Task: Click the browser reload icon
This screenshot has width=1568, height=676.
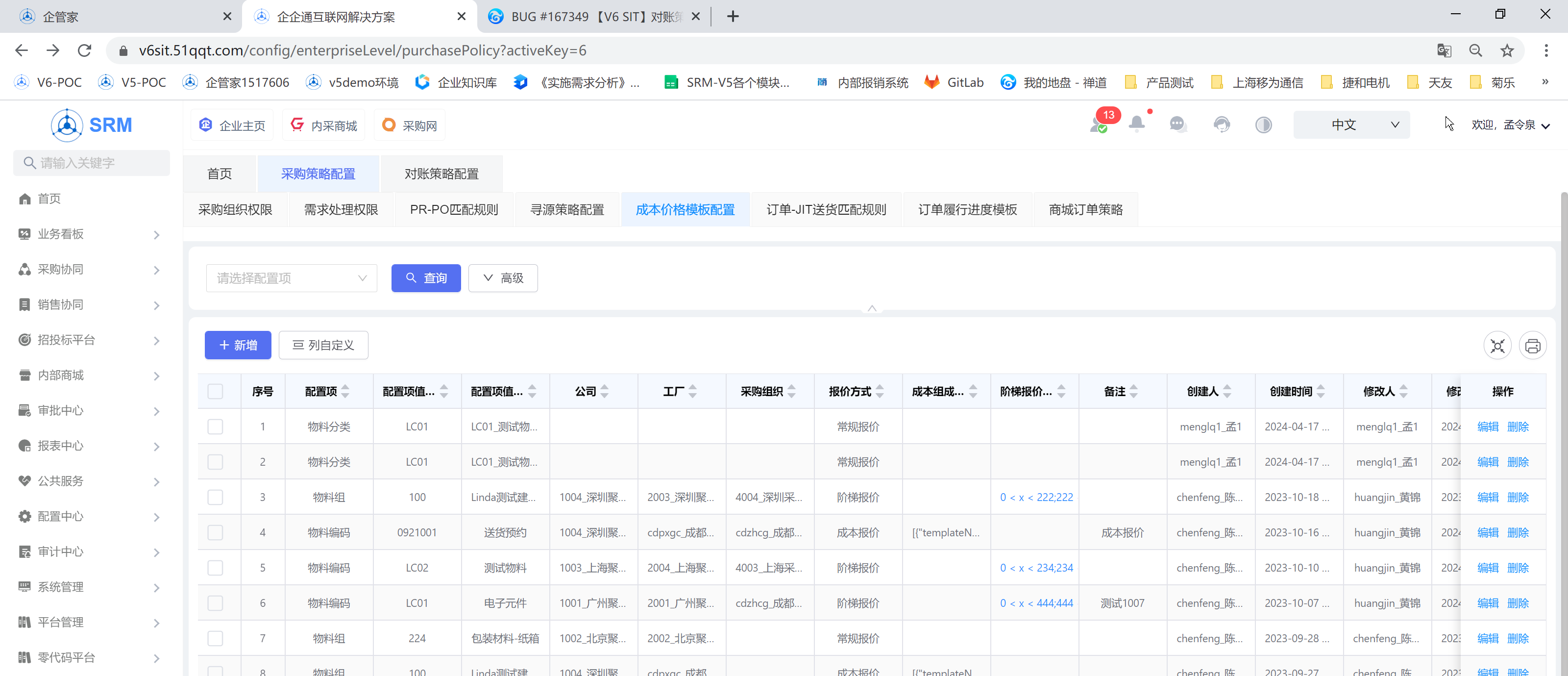Action: click(x=85, y=50)
